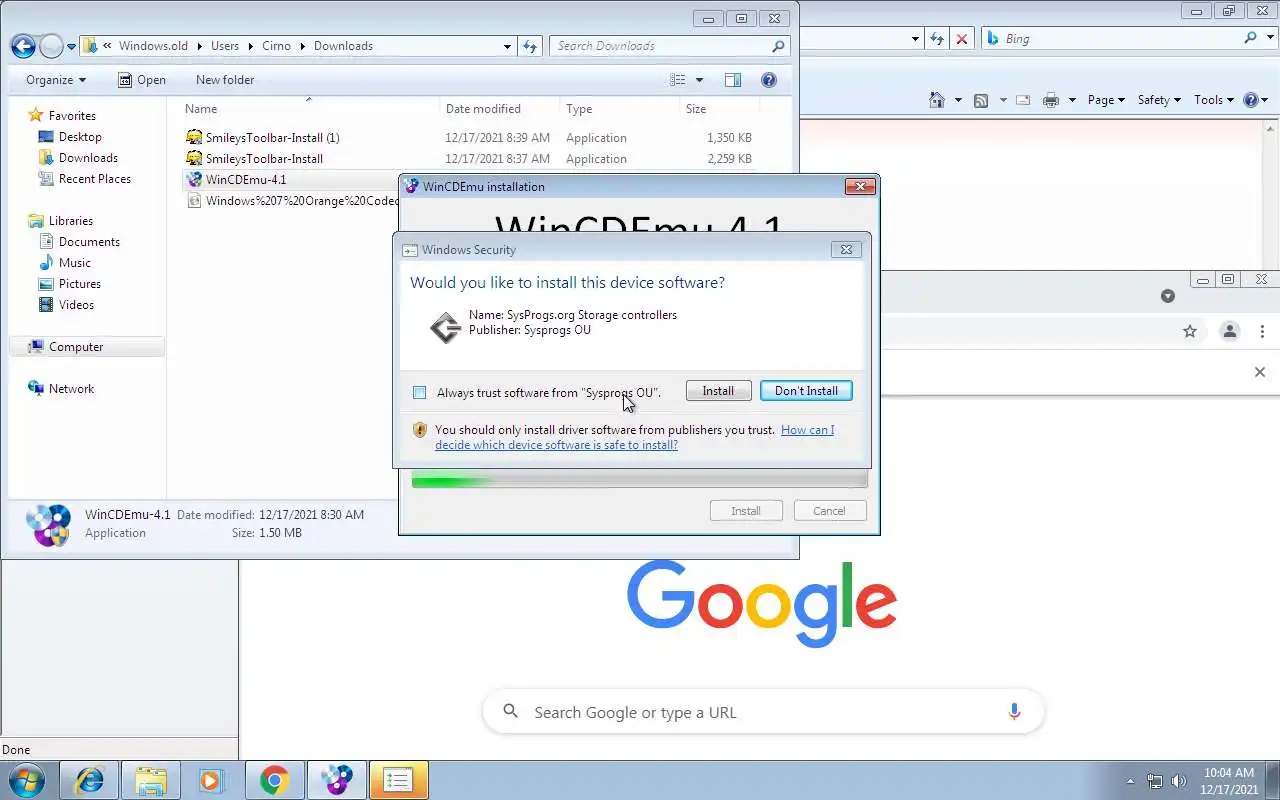Click Internet Explorer help icon
The width and height of the screenshot is (1280, 800).
1250,100
